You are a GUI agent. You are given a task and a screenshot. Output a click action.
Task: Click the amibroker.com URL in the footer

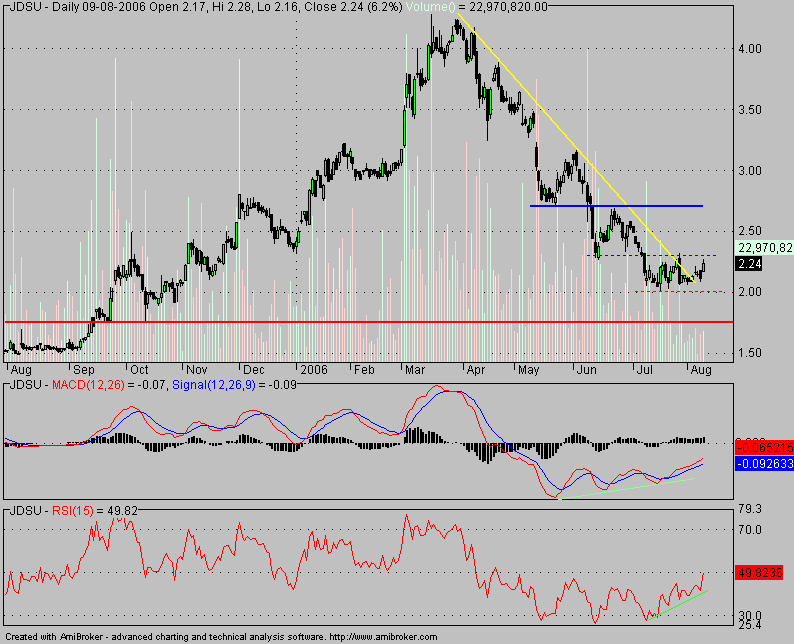[x=383, y=637]
